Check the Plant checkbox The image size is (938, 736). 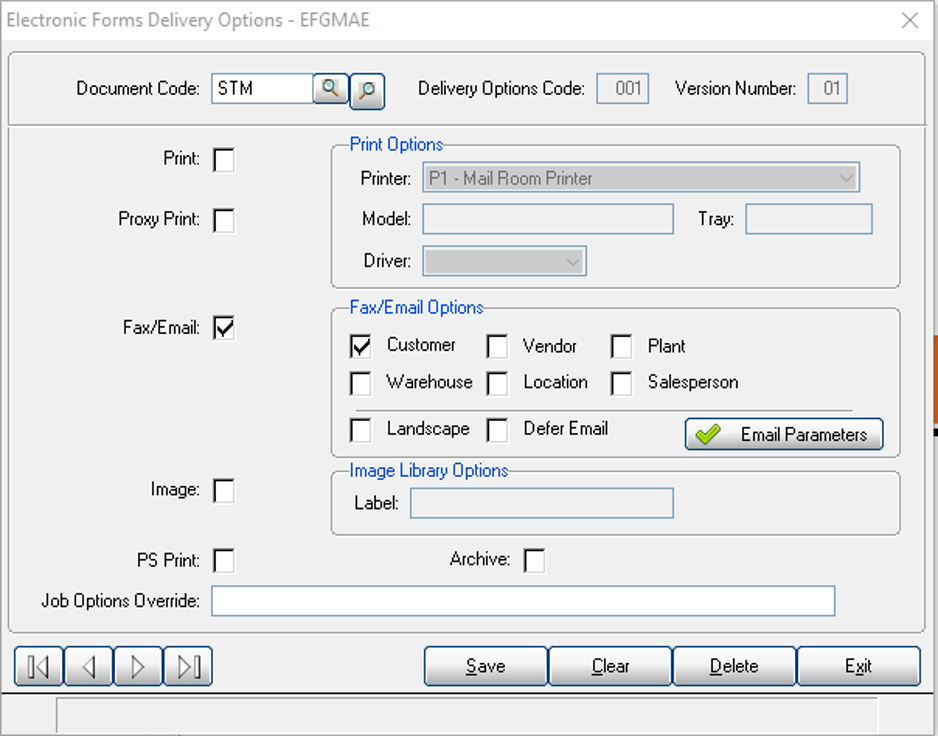pos(622,346)
